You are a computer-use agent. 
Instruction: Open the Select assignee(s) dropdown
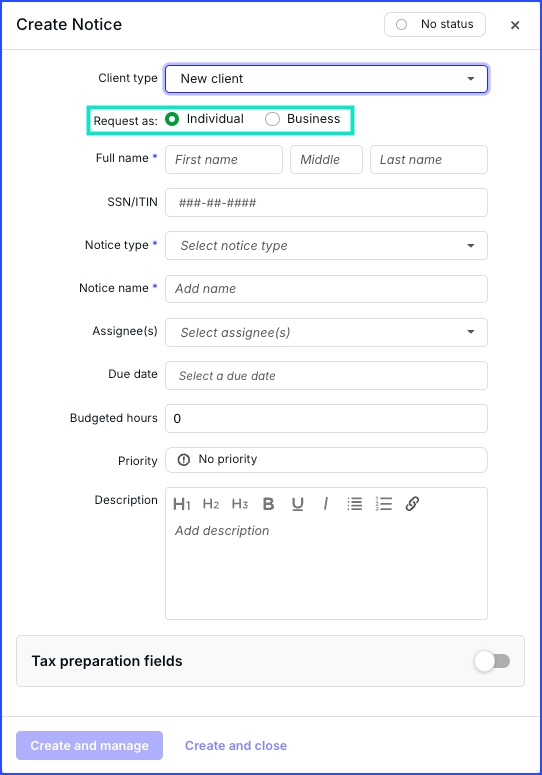(326, 333)
